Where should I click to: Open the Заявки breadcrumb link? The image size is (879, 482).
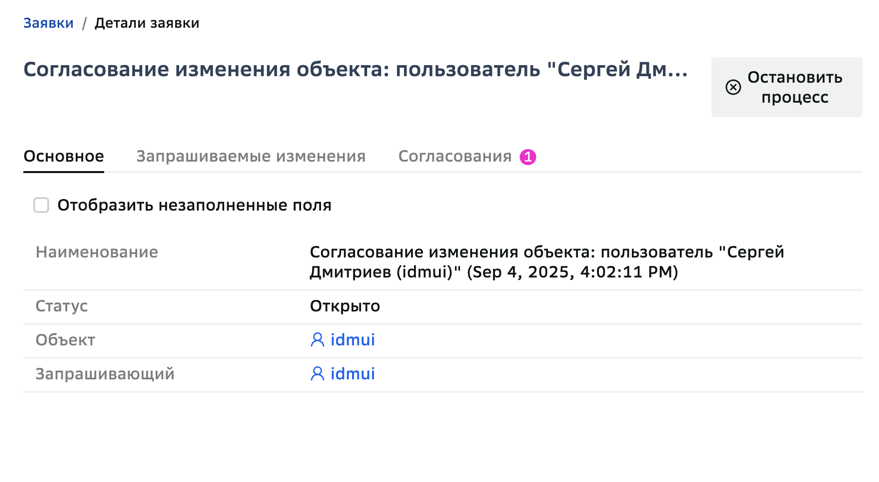pyautogui.click(x=48, y=23)
